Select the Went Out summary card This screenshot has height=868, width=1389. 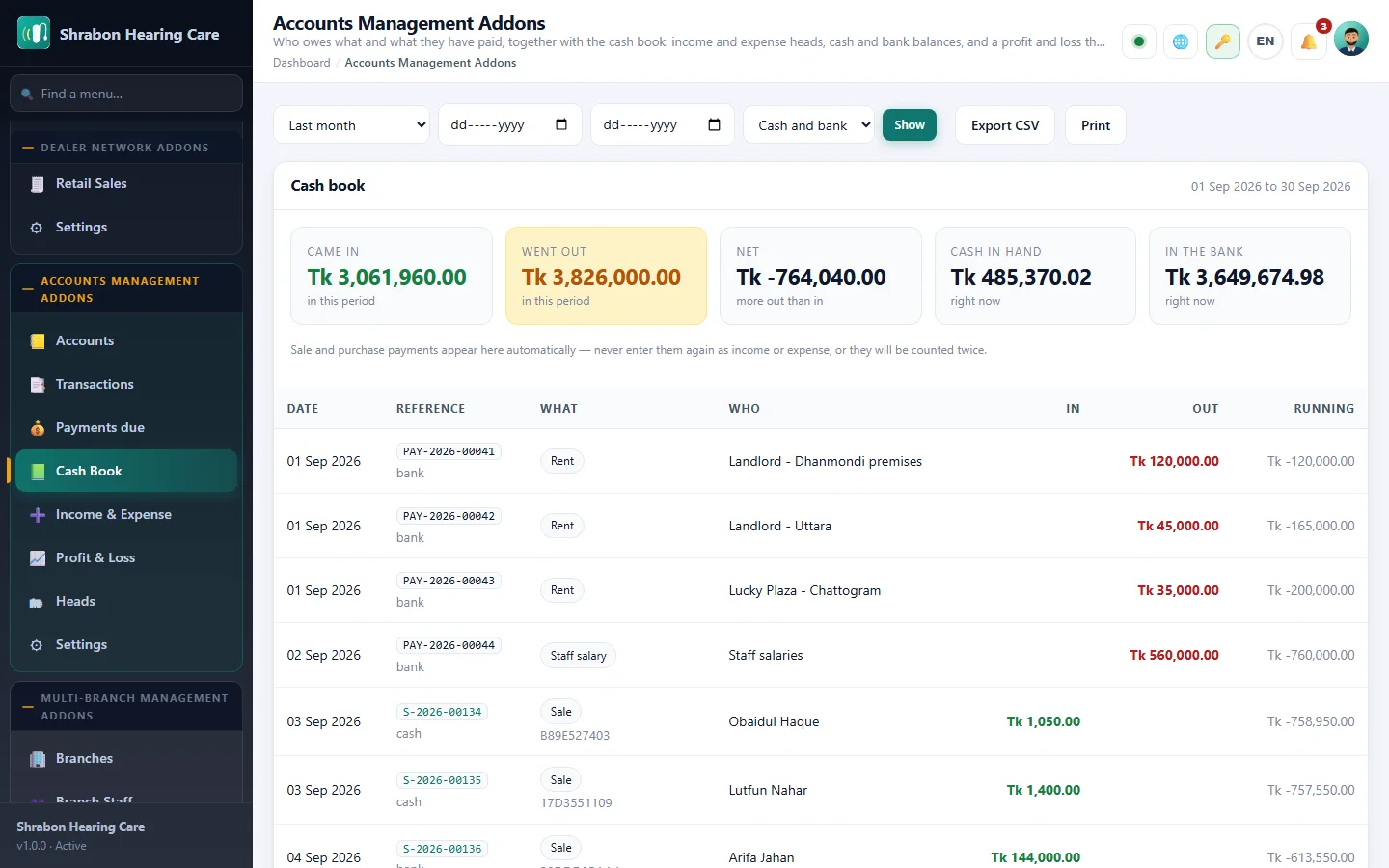pos(606,276)
